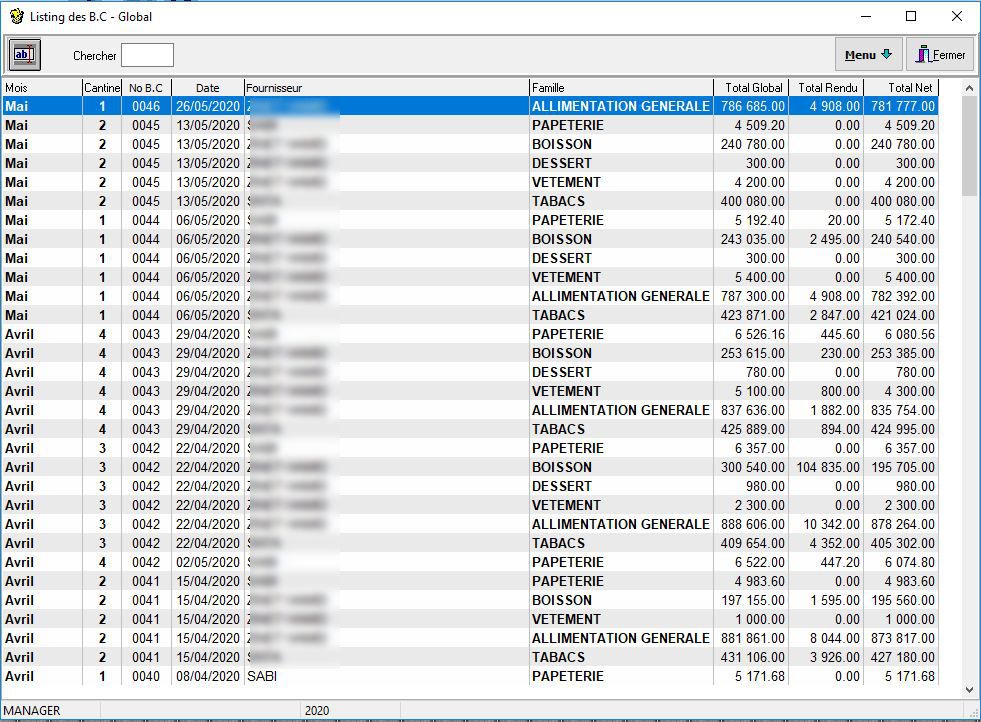Select total net value 782 392.00
981x722 pixels.
click(x=903, y=297)
